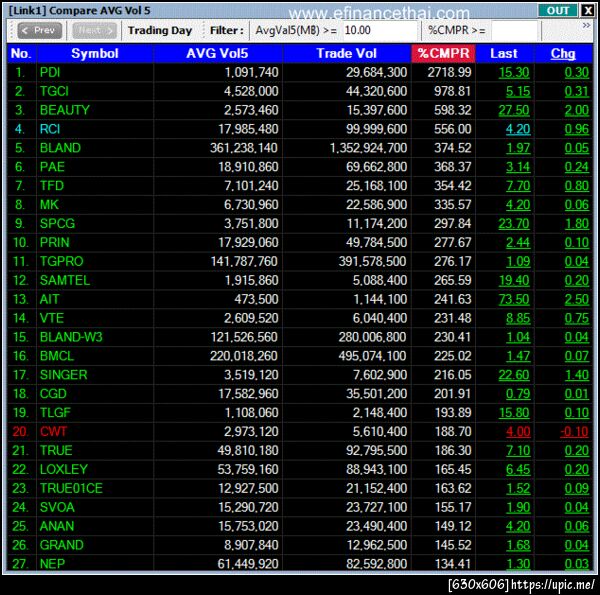
Task: Click BMCL average volume 220,018,260
Action: click(x=244, y=356)
